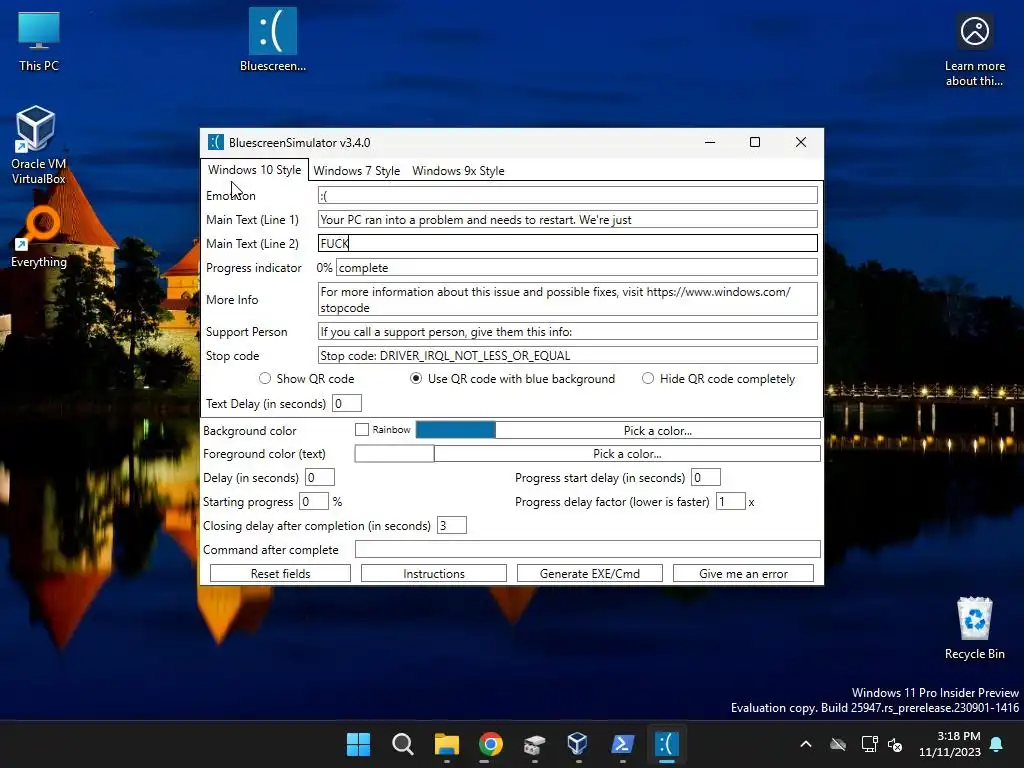This screenshot has height=768, width=1024.
Task: Open Recycle Bin desktop icon
Action: click(x=974, y=628)
